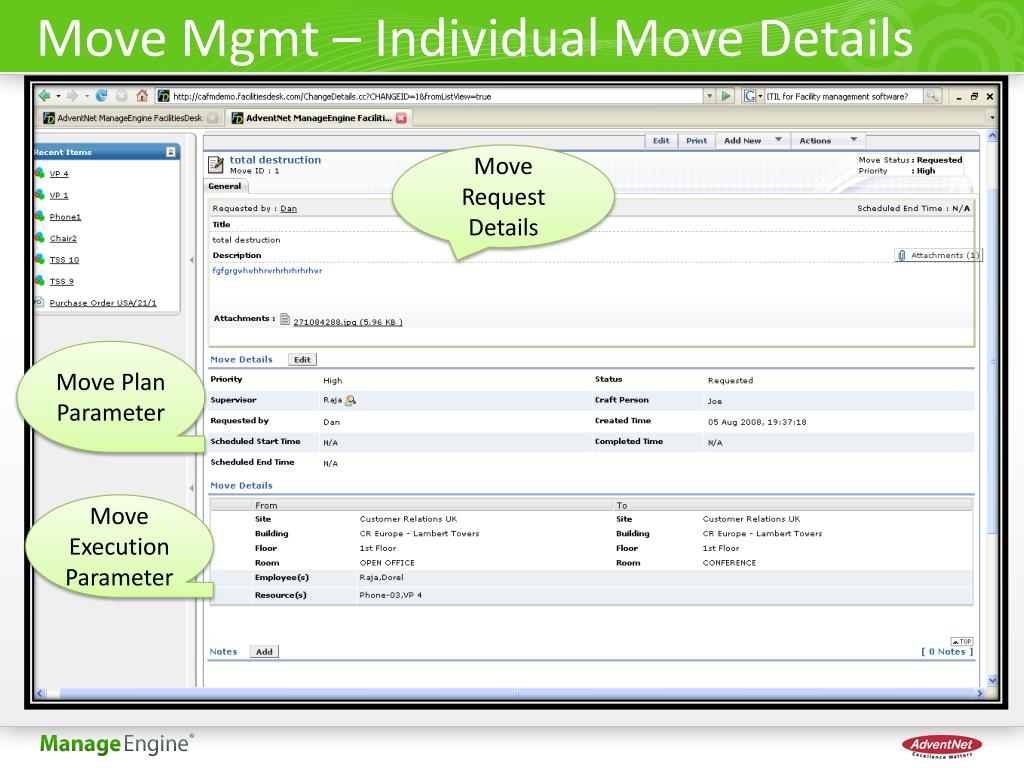Image resolution: width=1024 pixels, height=768 pixels.
Task: Click the TOP jump icon
Action: pos(961,641)
